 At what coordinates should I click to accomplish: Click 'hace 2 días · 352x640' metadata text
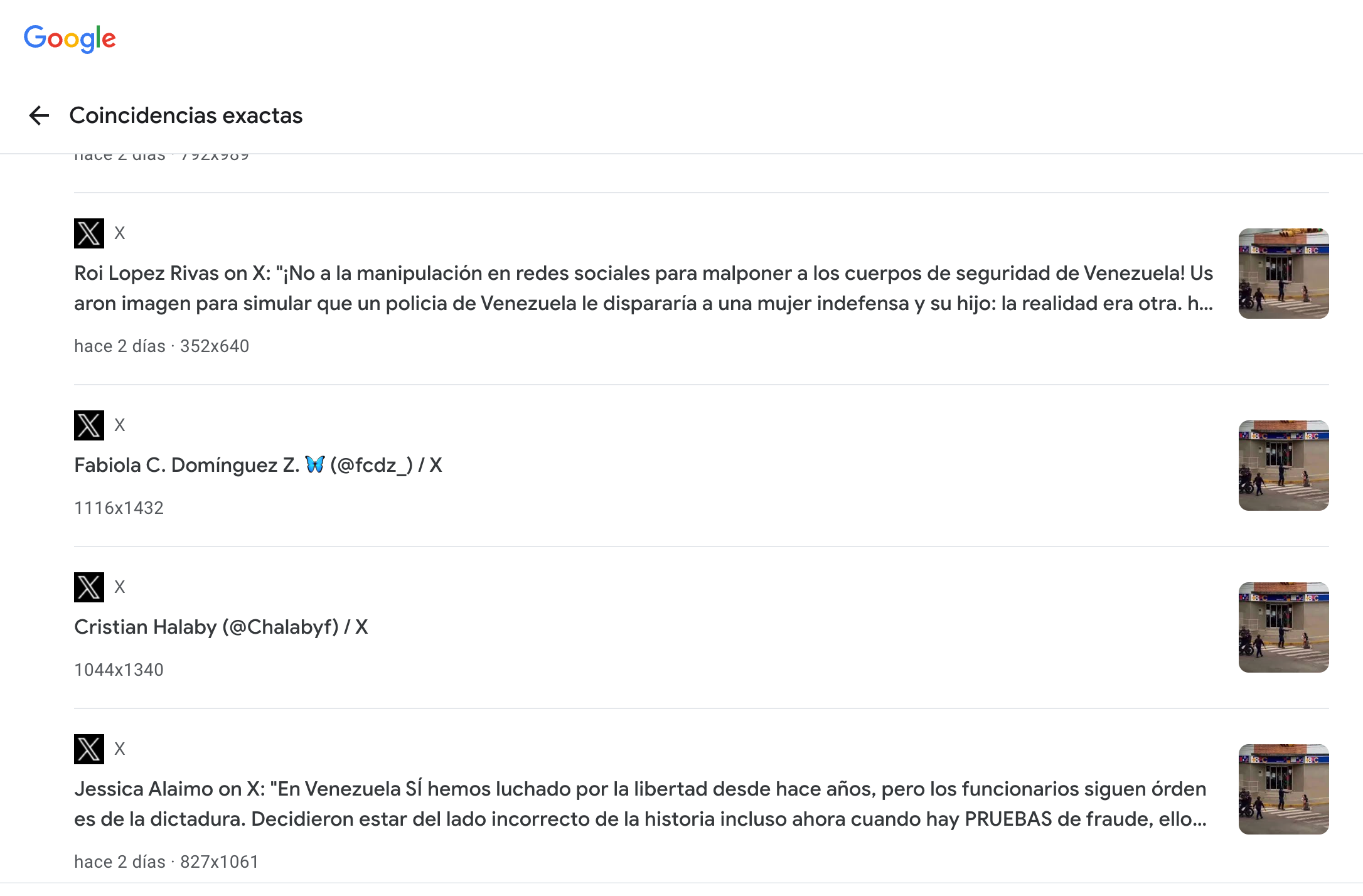tap(161, 346)
